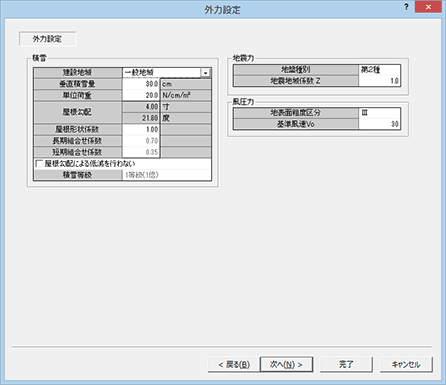Click the 次へ(N) button
This screenshot has width=446, height=385.
pyautogui.click(x=286, y=364)
